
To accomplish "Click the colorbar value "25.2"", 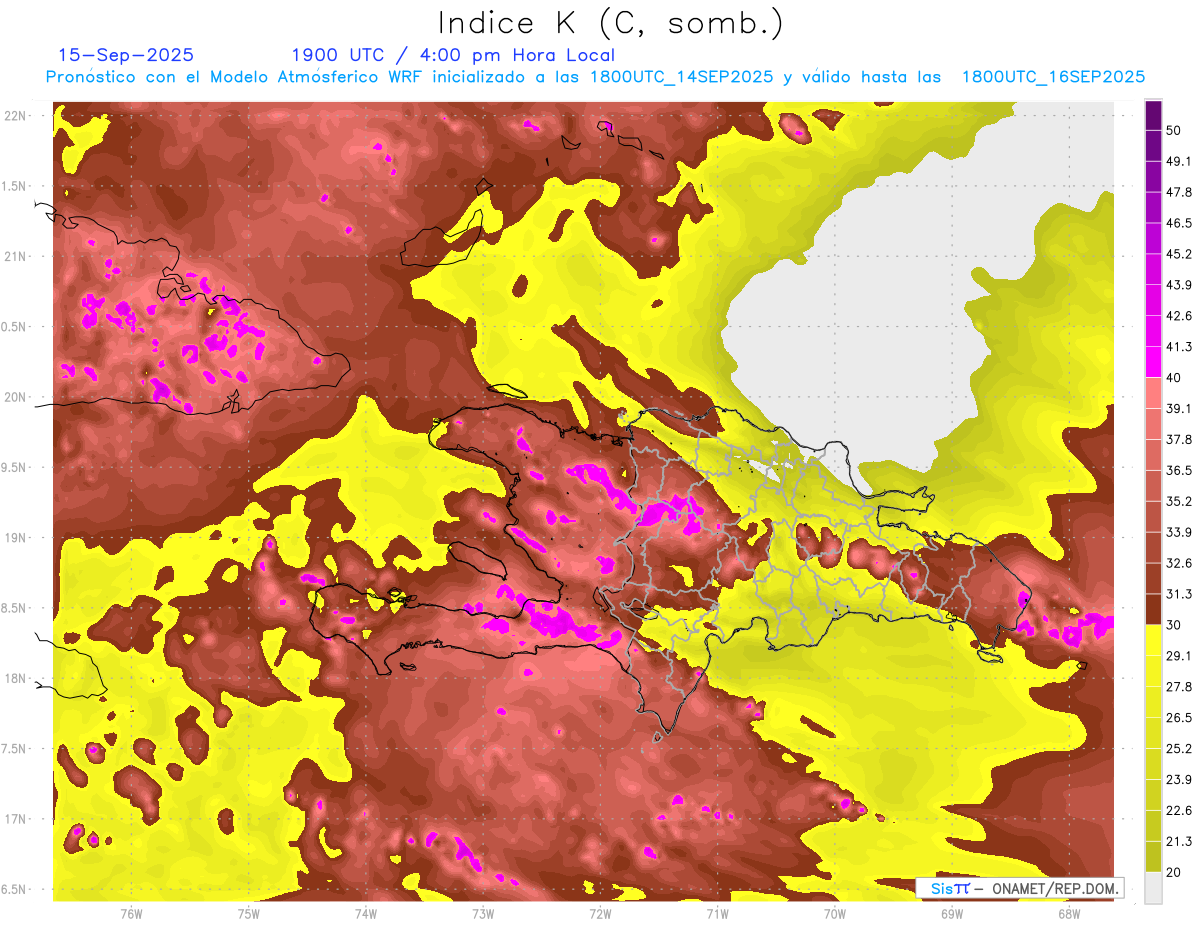I will pos(1179,749).
